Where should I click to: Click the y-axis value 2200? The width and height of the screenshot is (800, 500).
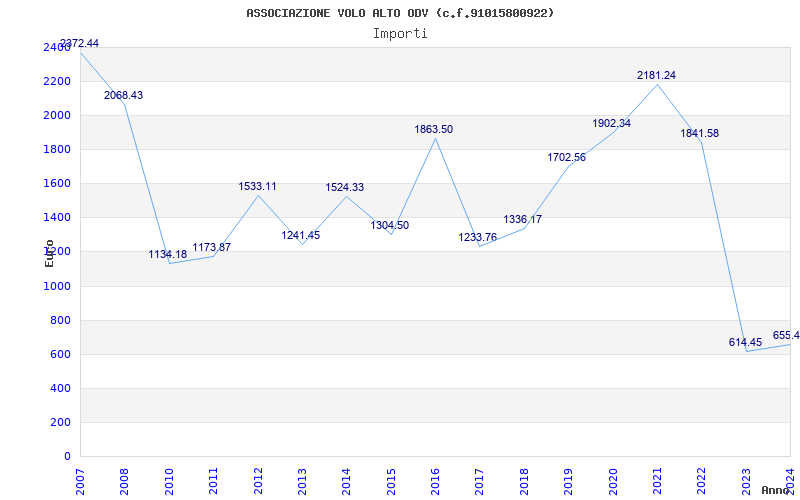coord(57,82)
